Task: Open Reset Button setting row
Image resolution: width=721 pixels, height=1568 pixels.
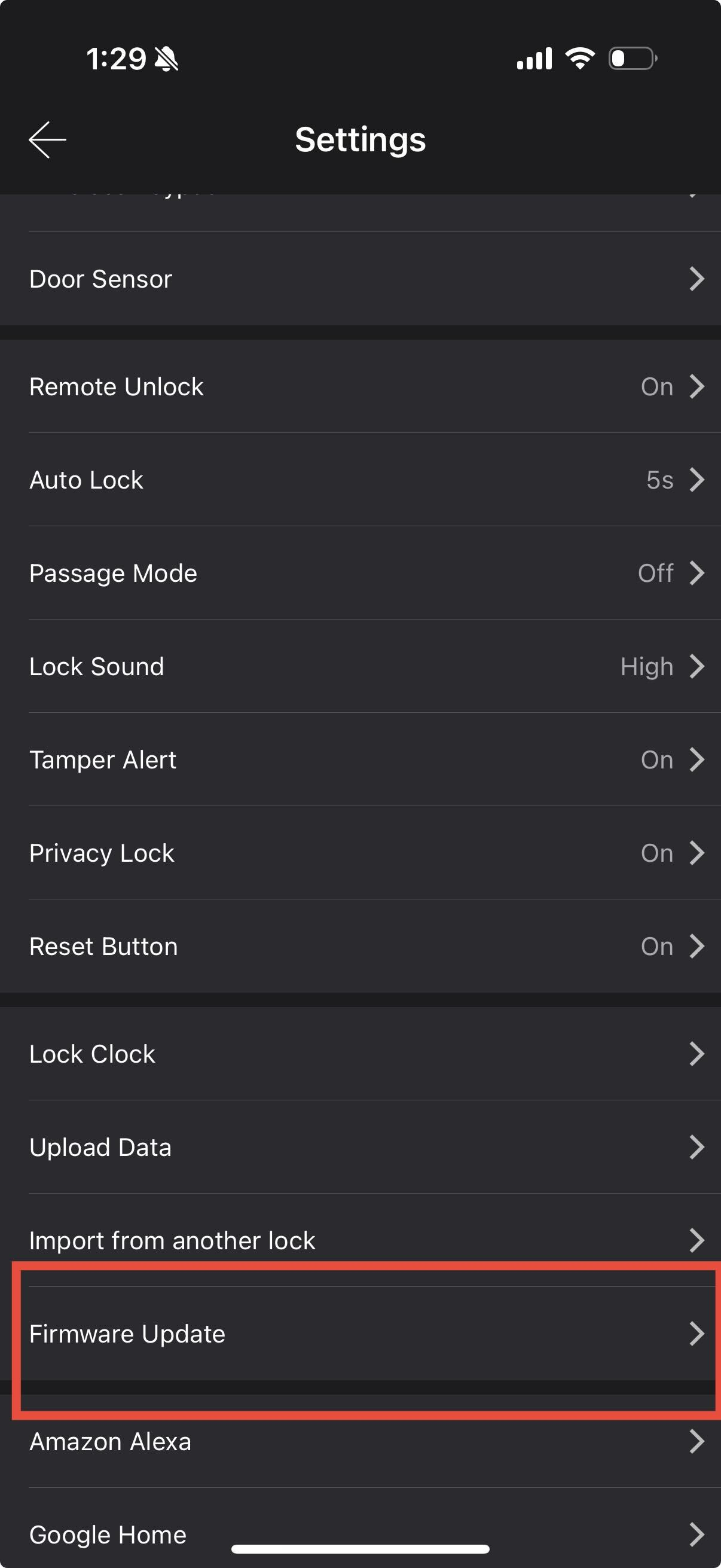Action: [x=360, y=946]
